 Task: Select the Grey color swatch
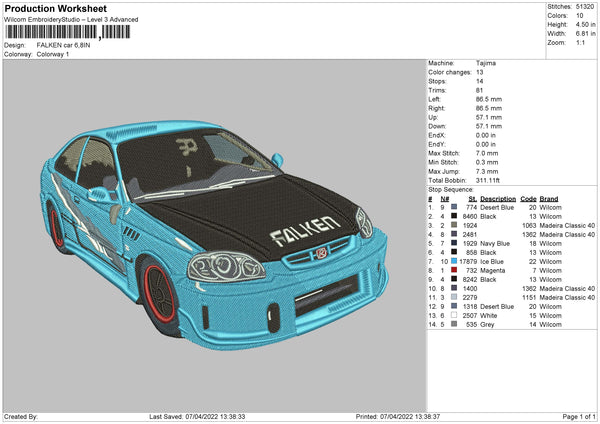click(455, 324)
